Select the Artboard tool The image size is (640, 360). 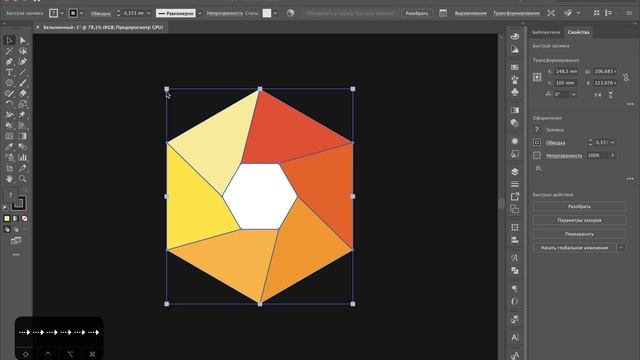tap(9, 168)
